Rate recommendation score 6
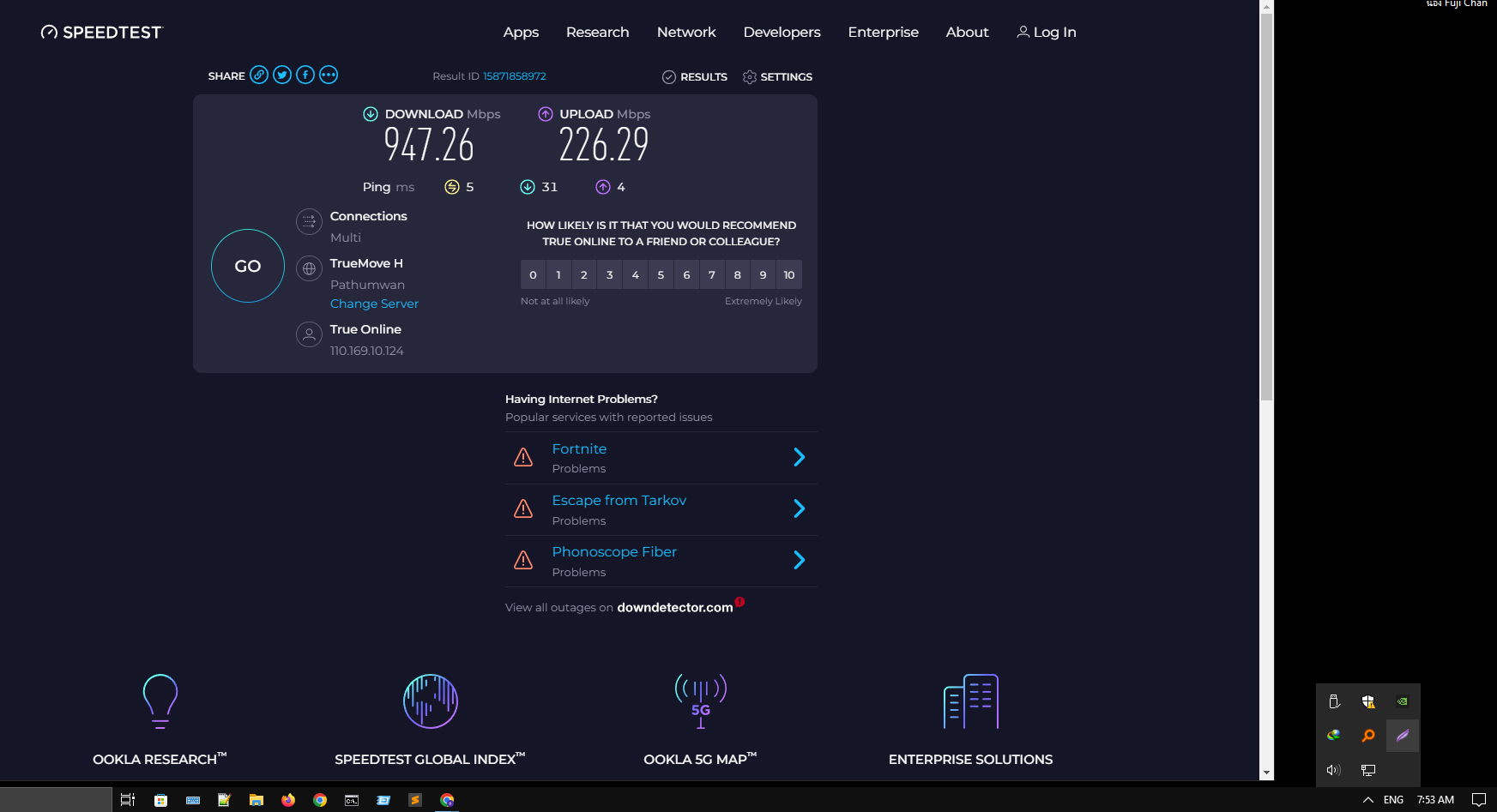 [x=686, y=274]
